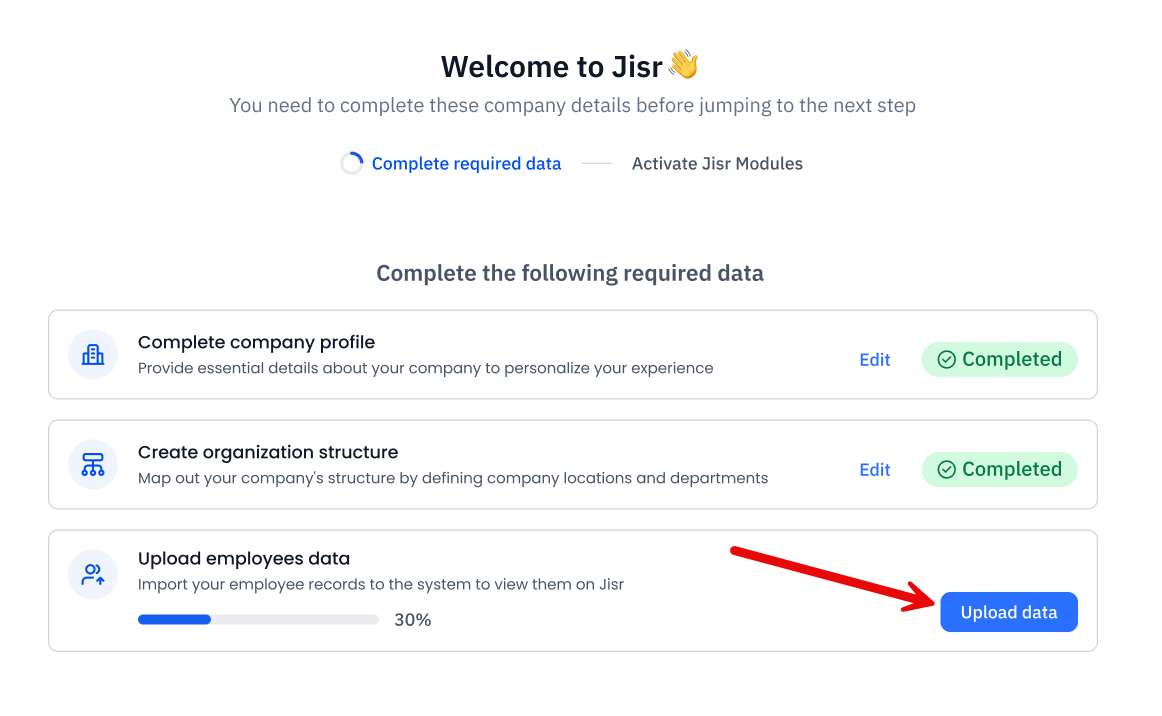This screenshot has width=1162, height=716.
Task: Click the checkmark icon on first Completed badge
Action: click(945, 359)
